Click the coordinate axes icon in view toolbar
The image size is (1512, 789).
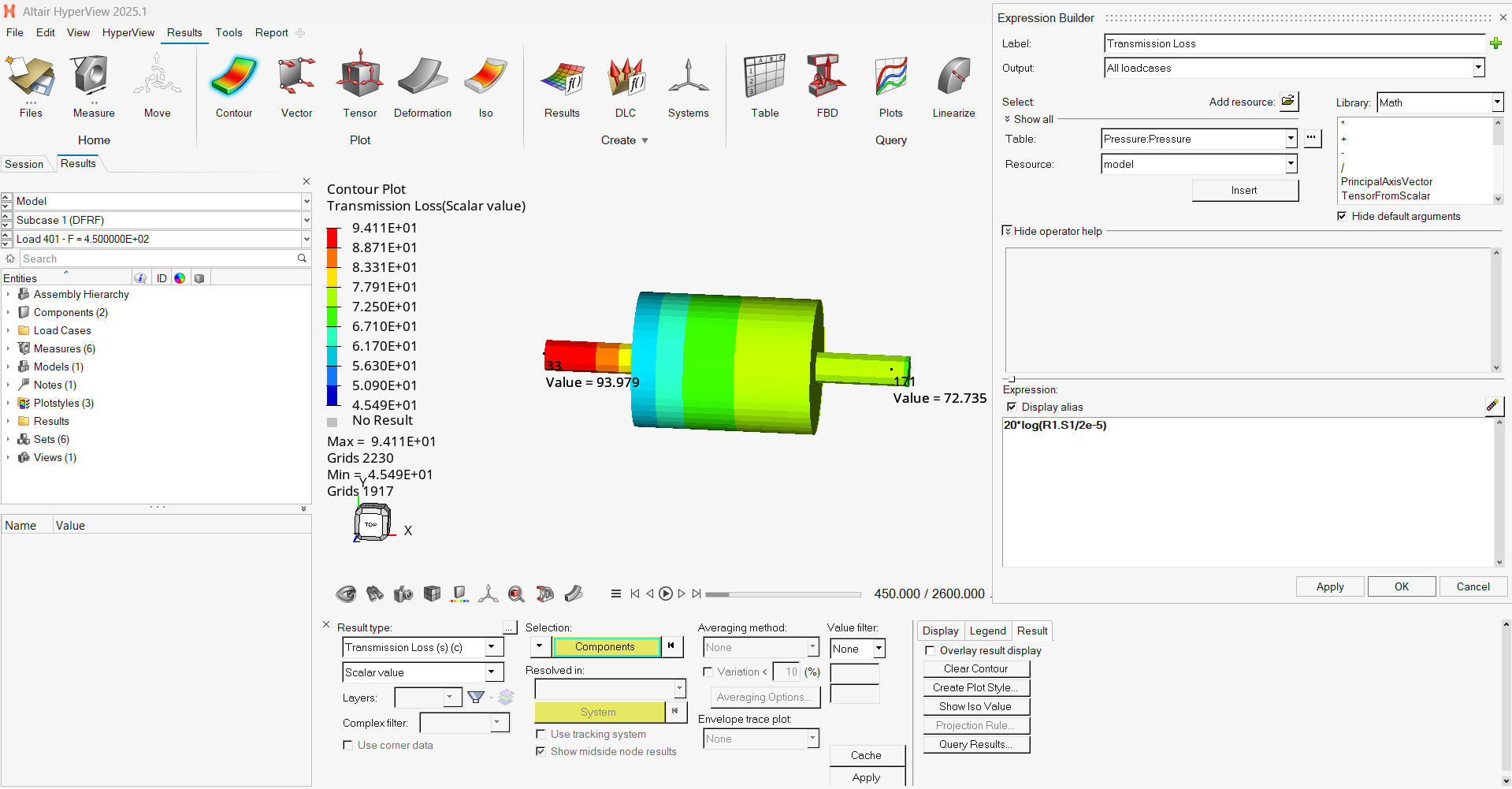489,594
